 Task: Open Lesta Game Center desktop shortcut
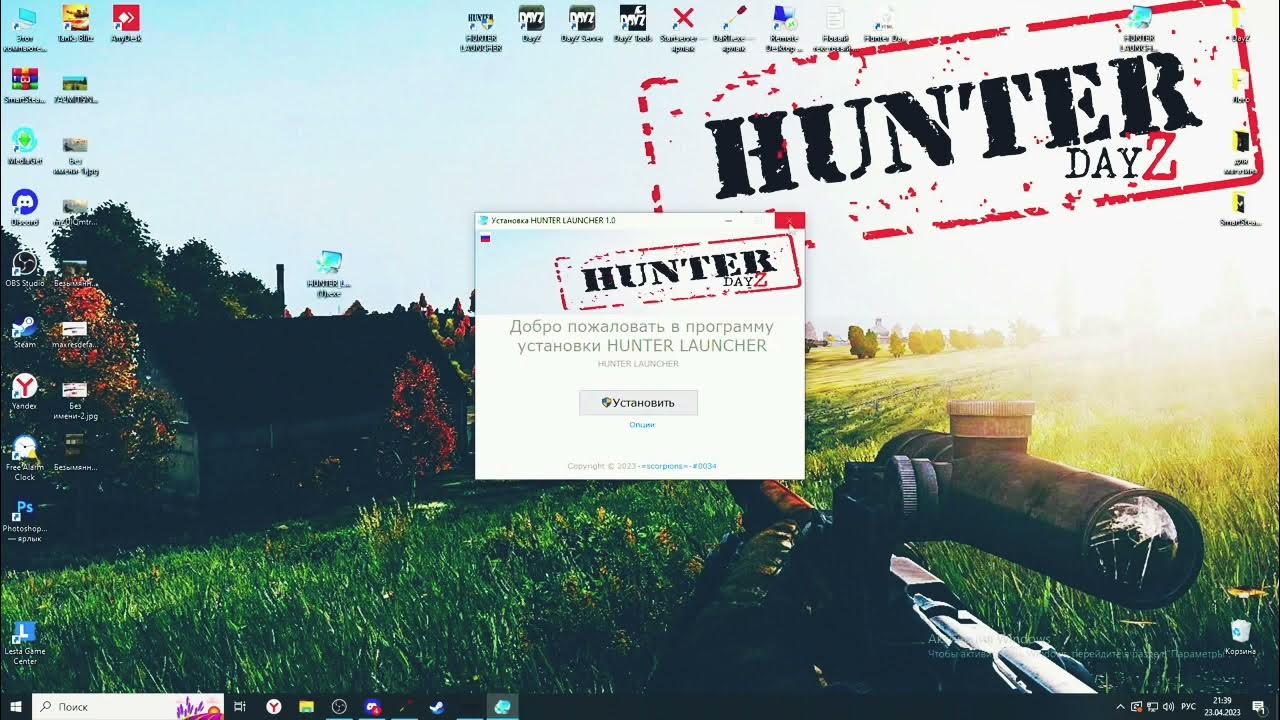click(x=25, y=642)
